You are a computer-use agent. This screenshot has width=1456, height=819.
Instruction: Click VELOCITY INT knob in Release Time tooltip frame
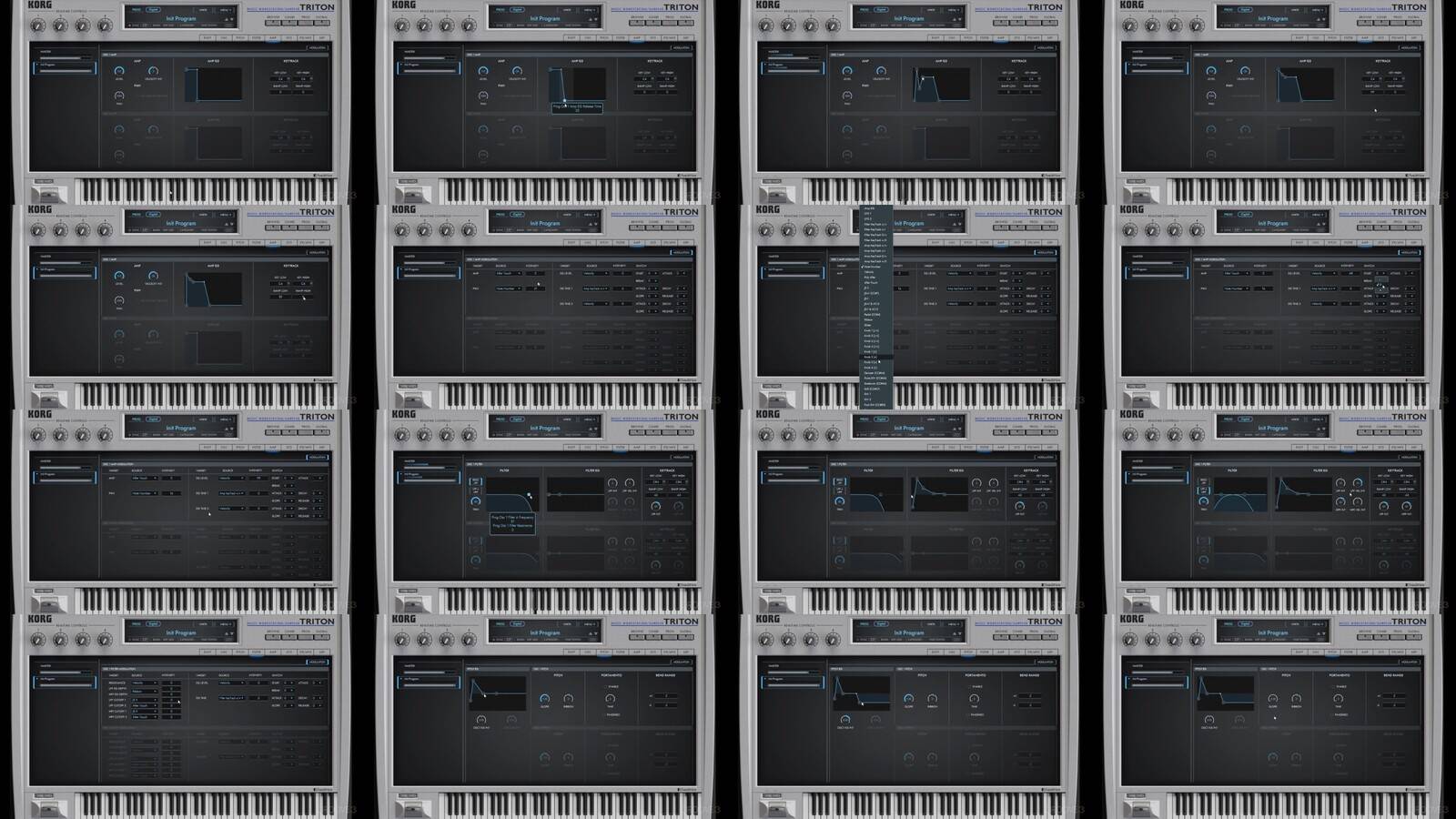coord(517,71)
